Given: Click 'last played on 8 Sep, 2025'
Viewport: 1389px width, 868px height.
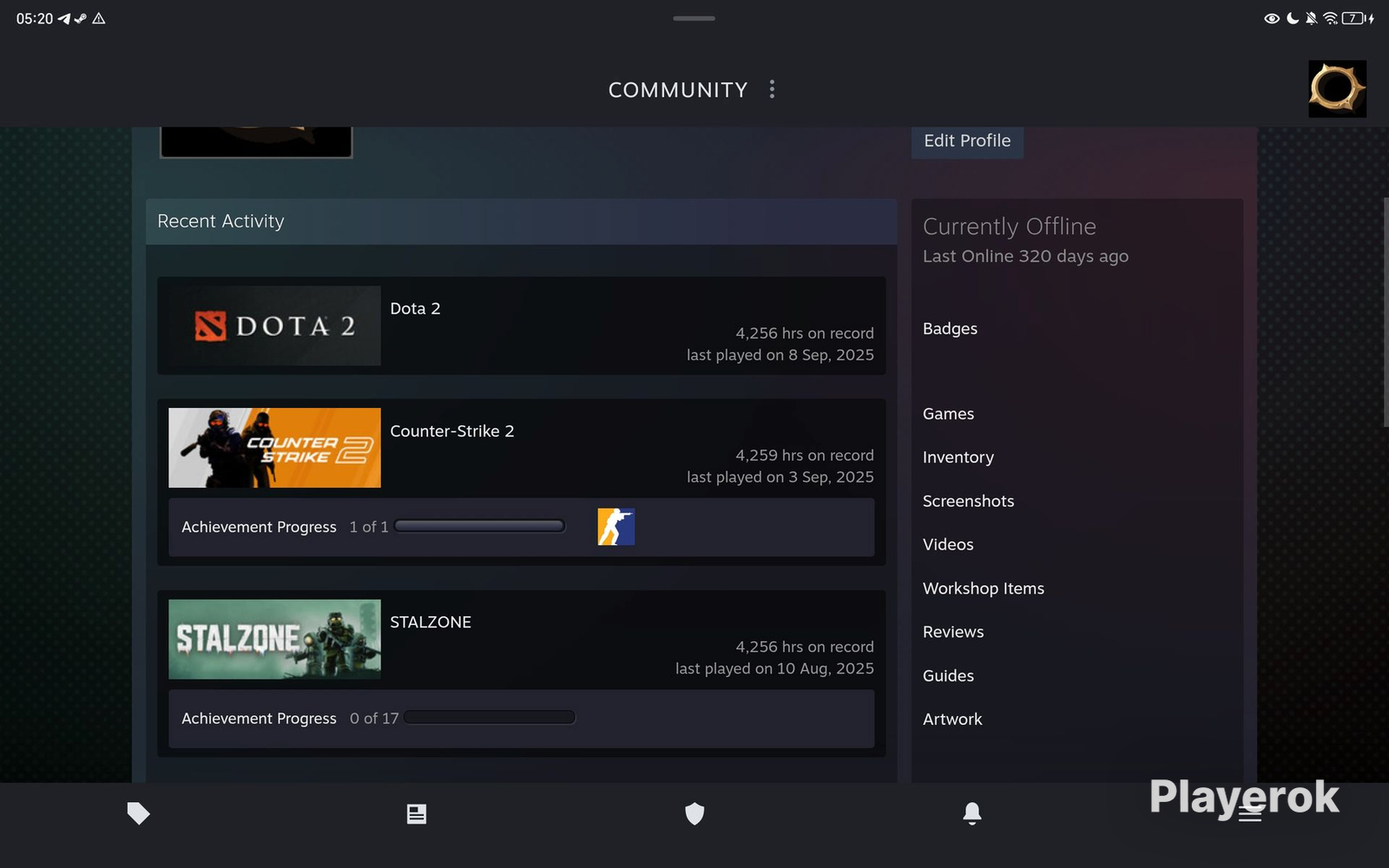Looking at the screenshot, I should (780, 355).
